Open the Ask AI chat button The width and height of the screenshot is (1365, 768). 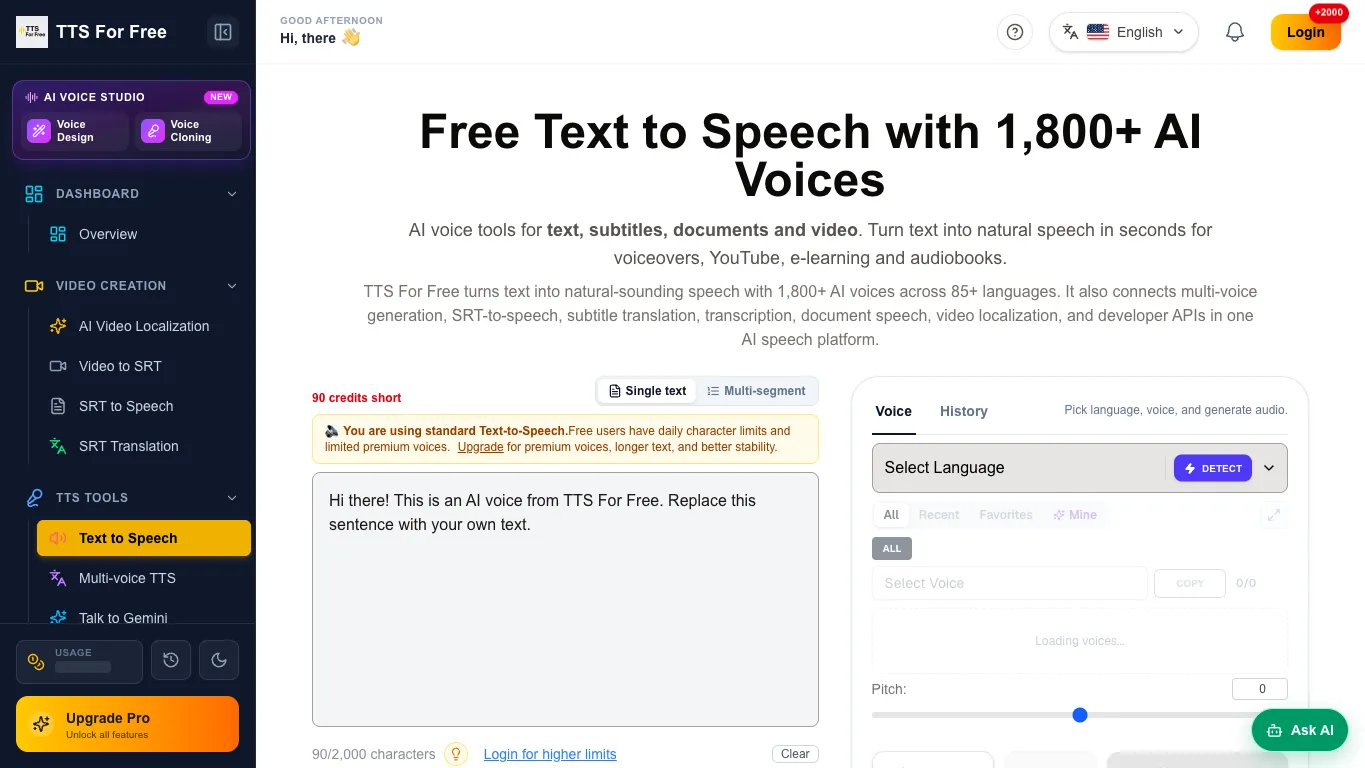(x=1300, y=730)
